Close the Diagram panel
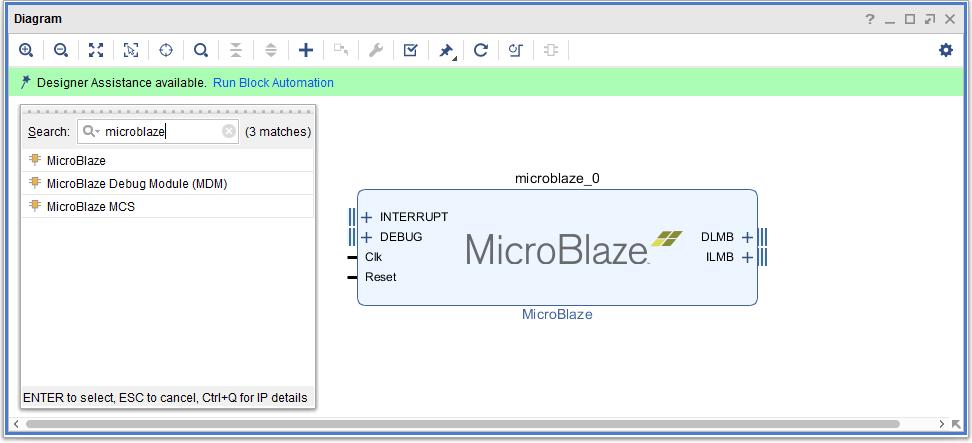 950,19
